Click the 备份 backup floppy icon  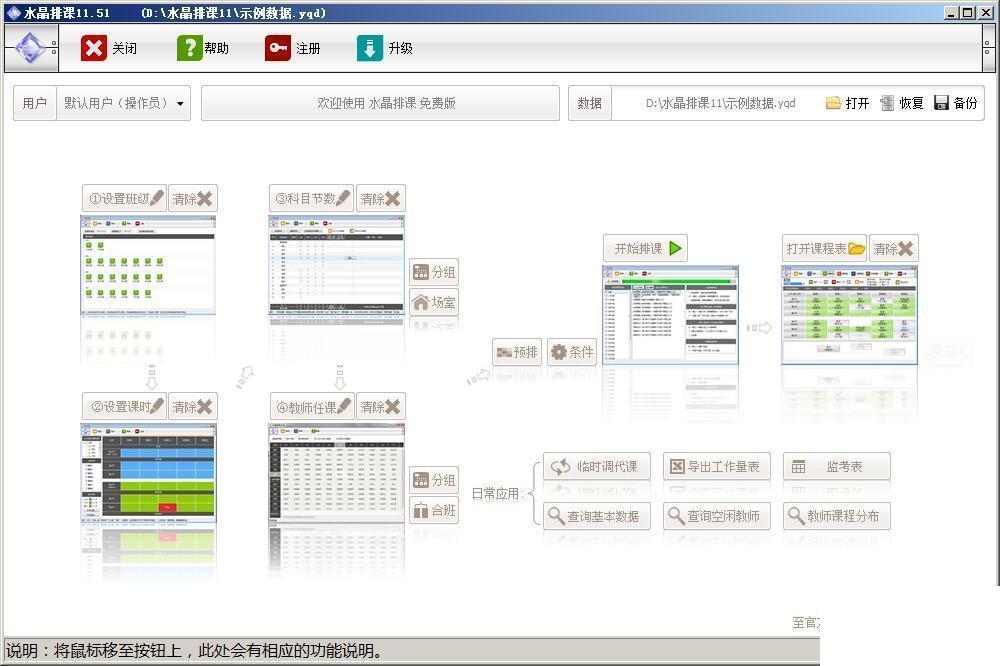point(941,103)
